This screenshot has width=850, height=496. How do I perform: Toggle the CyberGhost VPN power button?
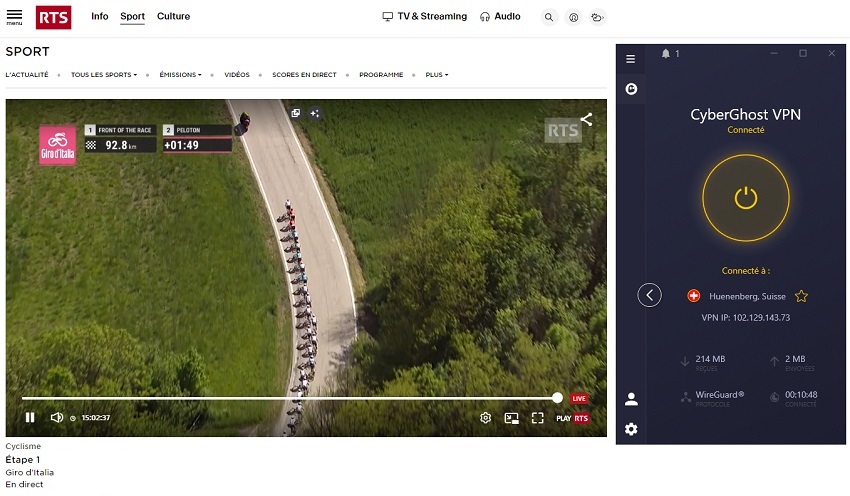(745, 198)
